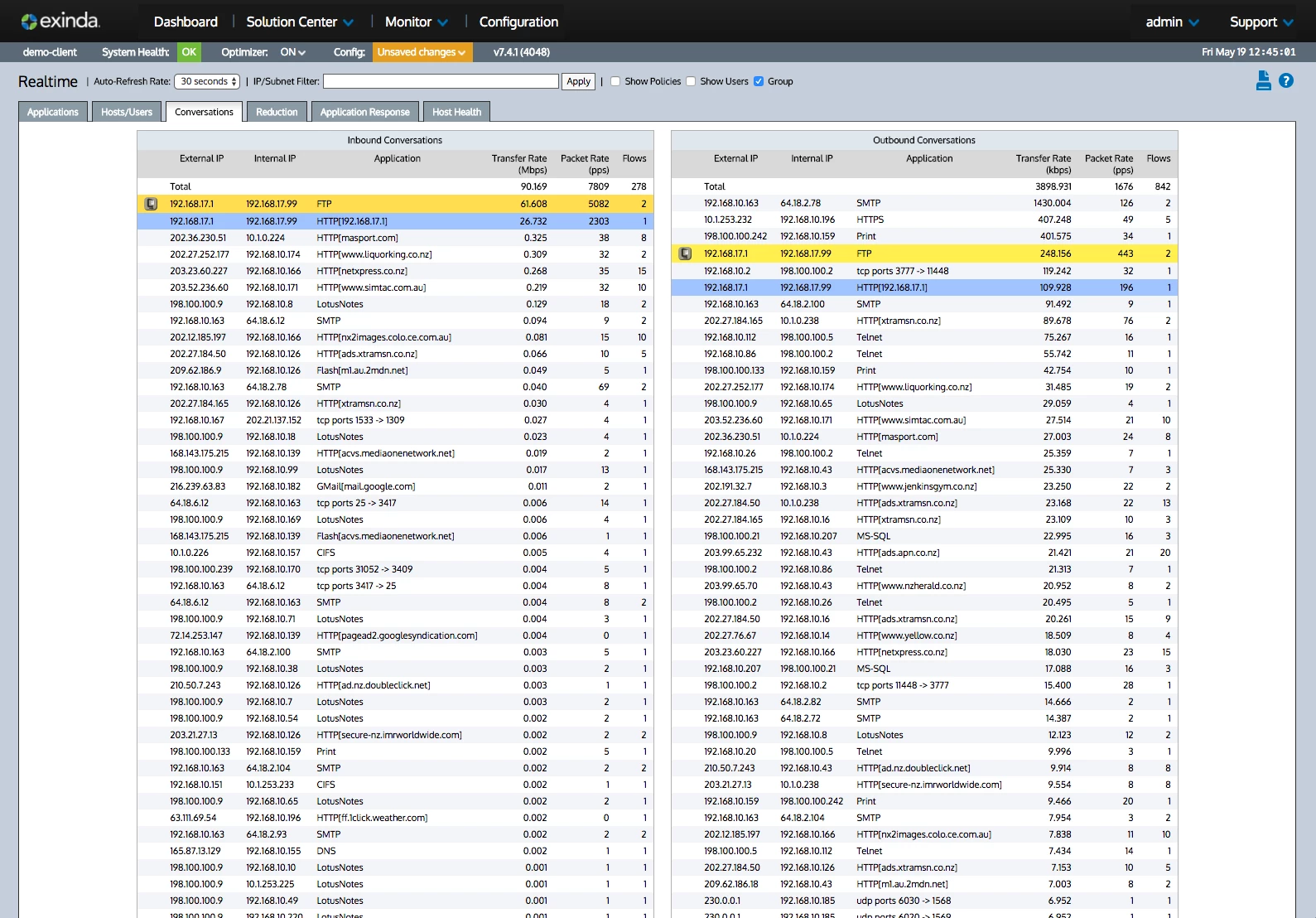Enable the Show Users checkbox
Image resolution: width=1316 pixels, height=918 pixels.
coord(691,81)
